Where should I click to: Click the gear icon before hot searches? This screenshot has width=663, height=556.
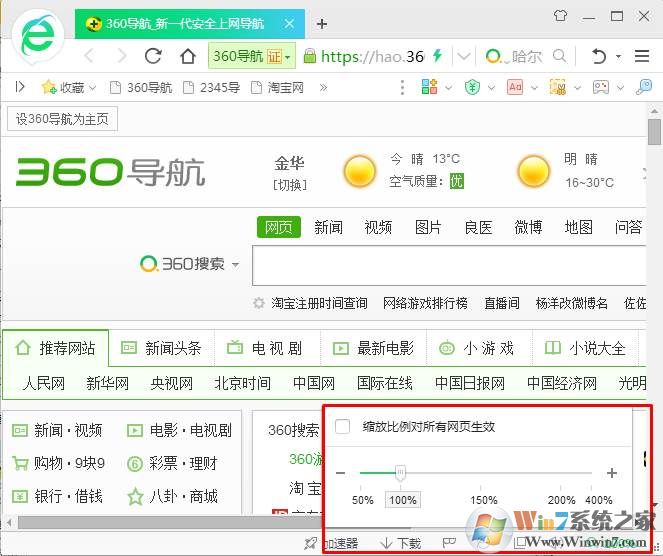[x=259, y=303]
